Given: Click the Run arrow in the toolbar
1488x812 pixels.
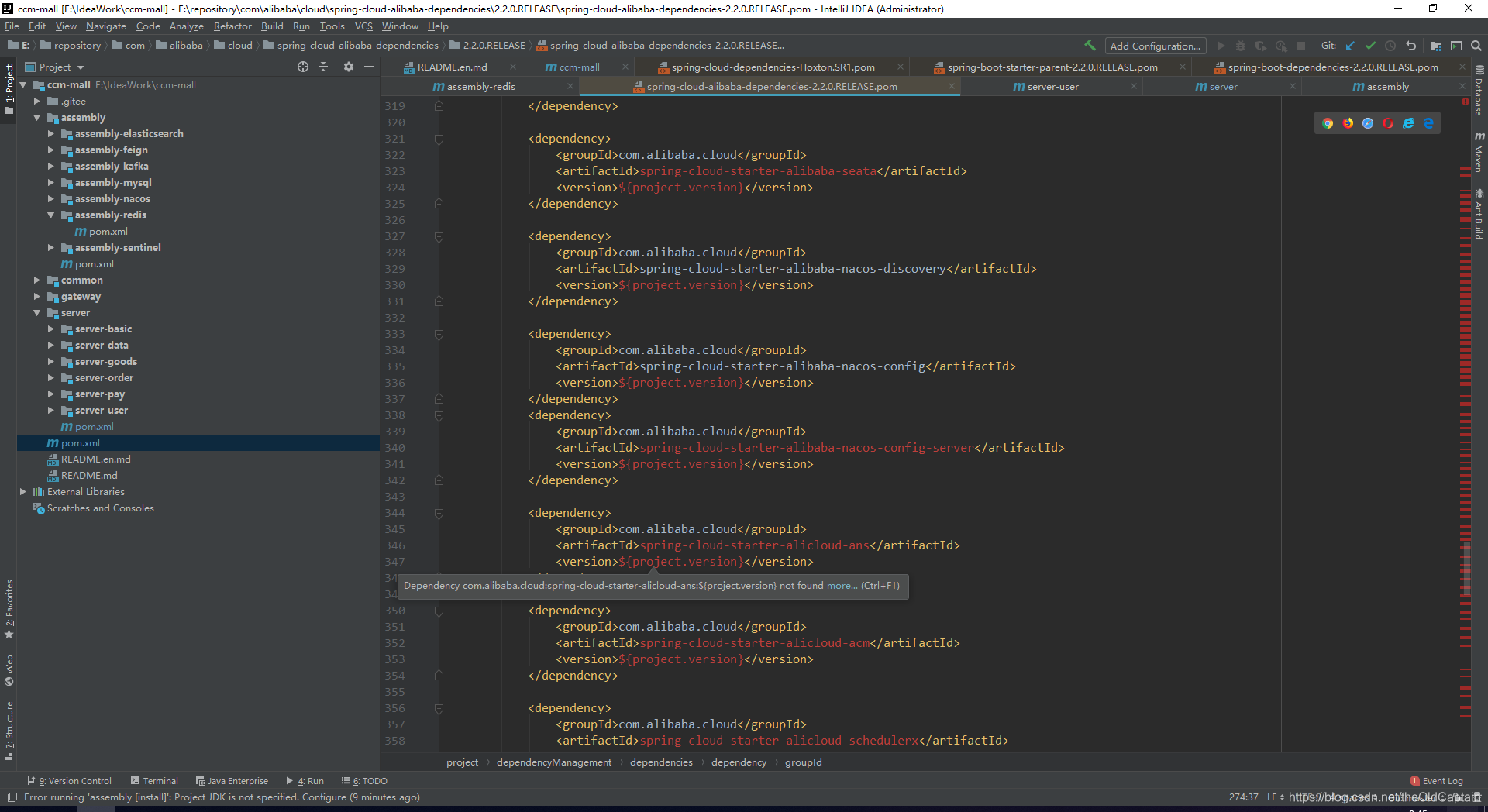Looking at the screenshot, I should point(1221,46).
